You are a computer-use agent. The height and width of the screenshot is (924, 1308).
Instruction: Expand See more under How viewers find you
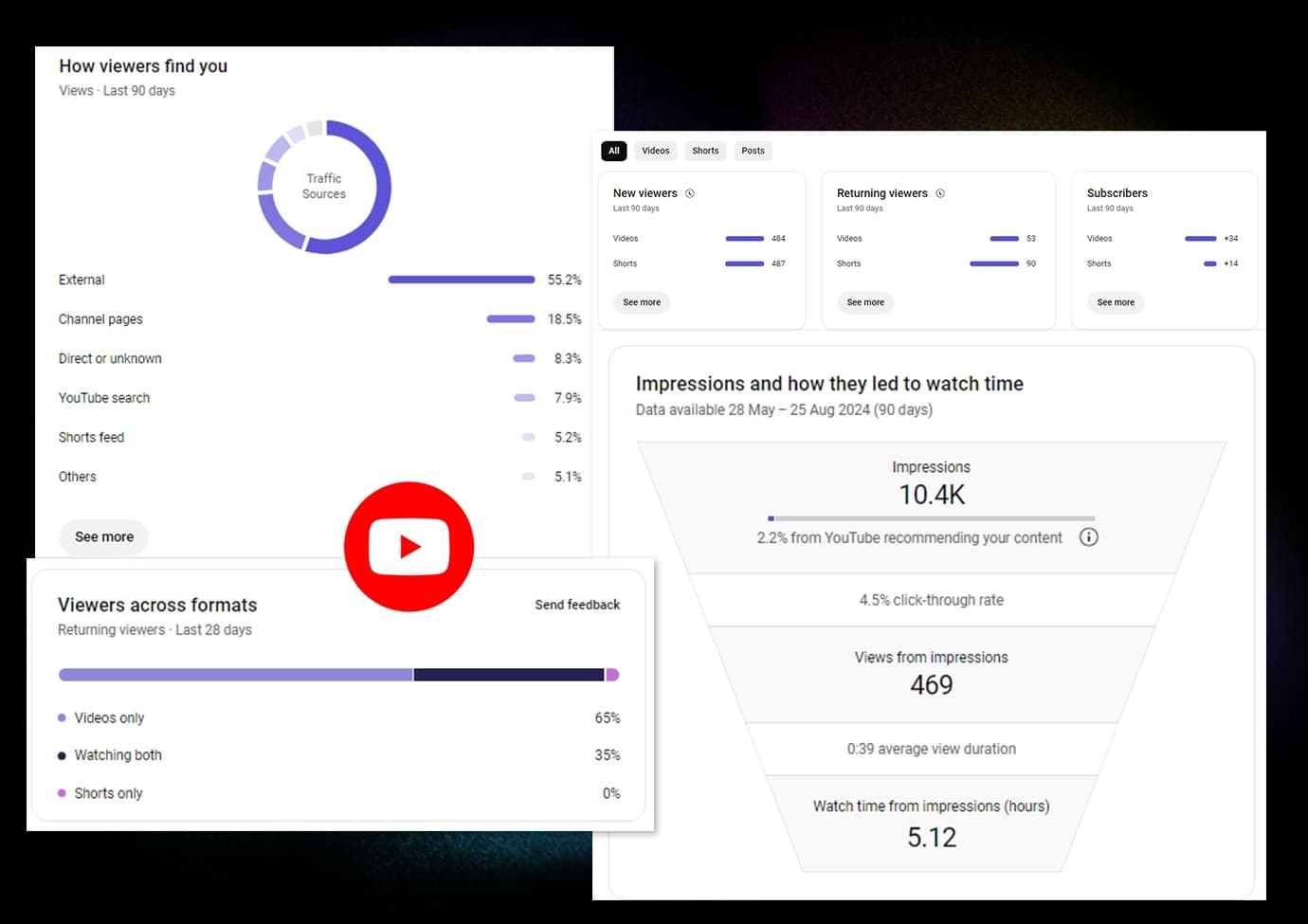(104, 537)
